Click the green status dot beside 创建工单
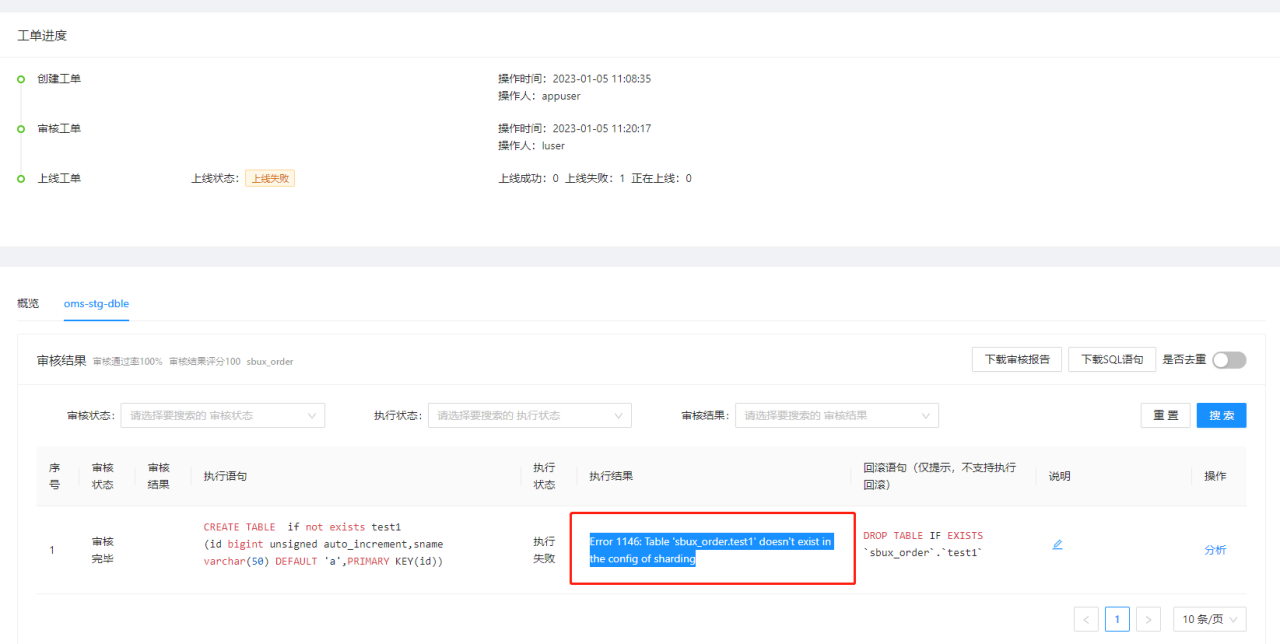Image resolution: width=1280 pixels, height=644 pixels. (x=20, y=78)
